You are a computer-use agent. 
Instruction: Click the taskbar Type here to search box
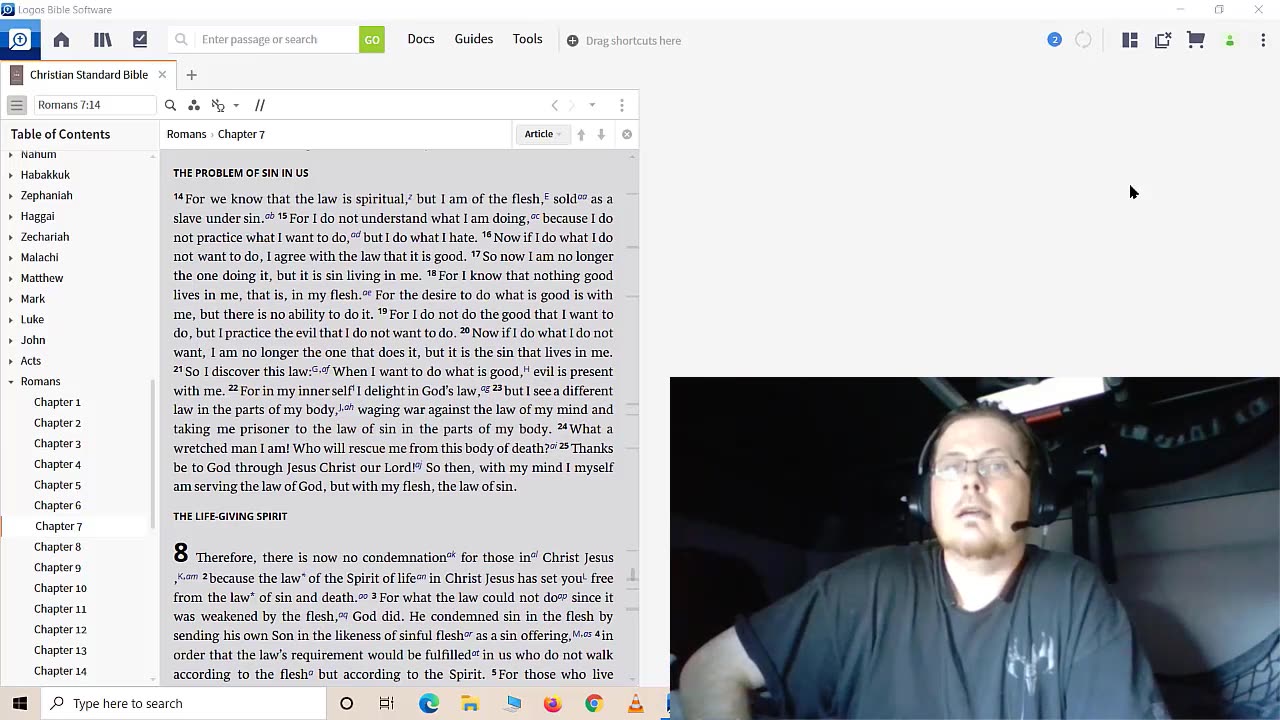[x=183, y=703]
